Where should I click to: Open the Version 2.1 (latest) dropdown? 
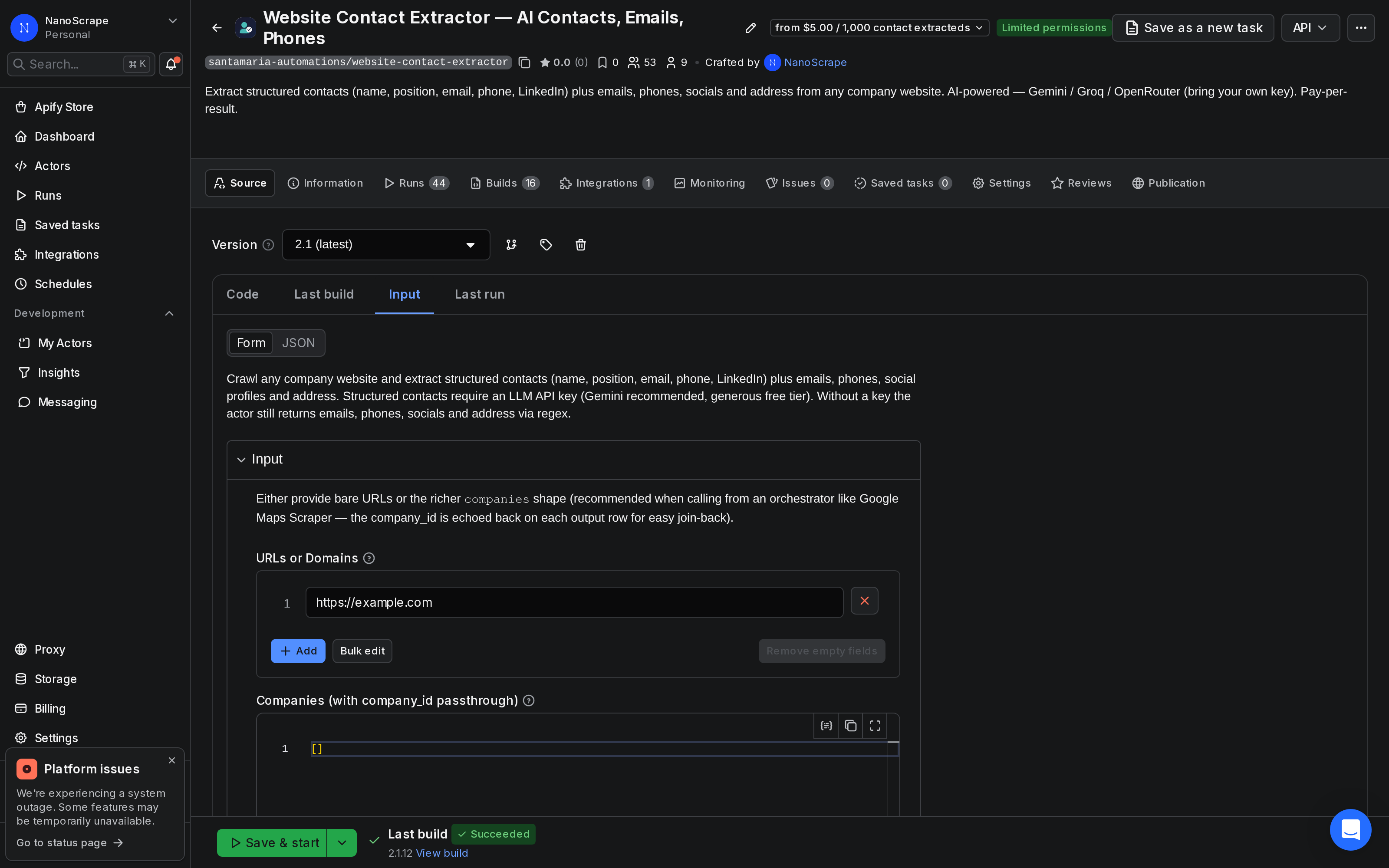click(386, 244)
